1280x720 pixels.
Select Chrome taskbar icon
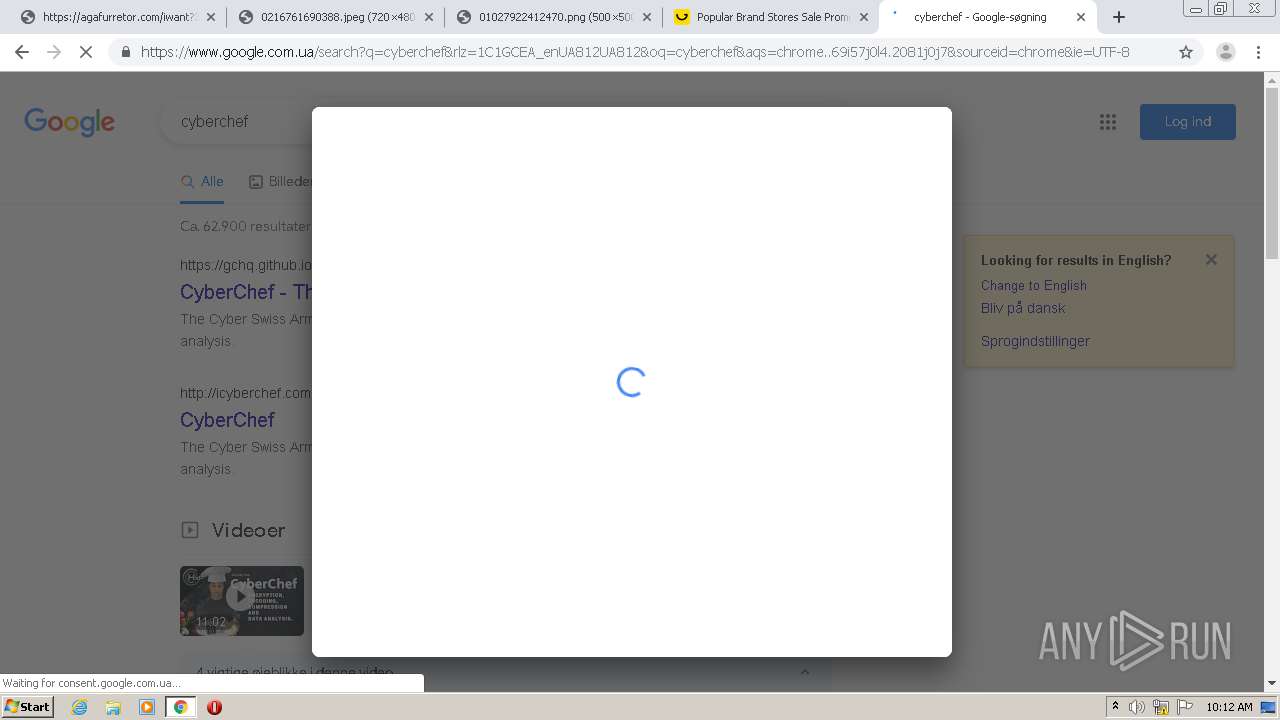click(x=181, y=707)
